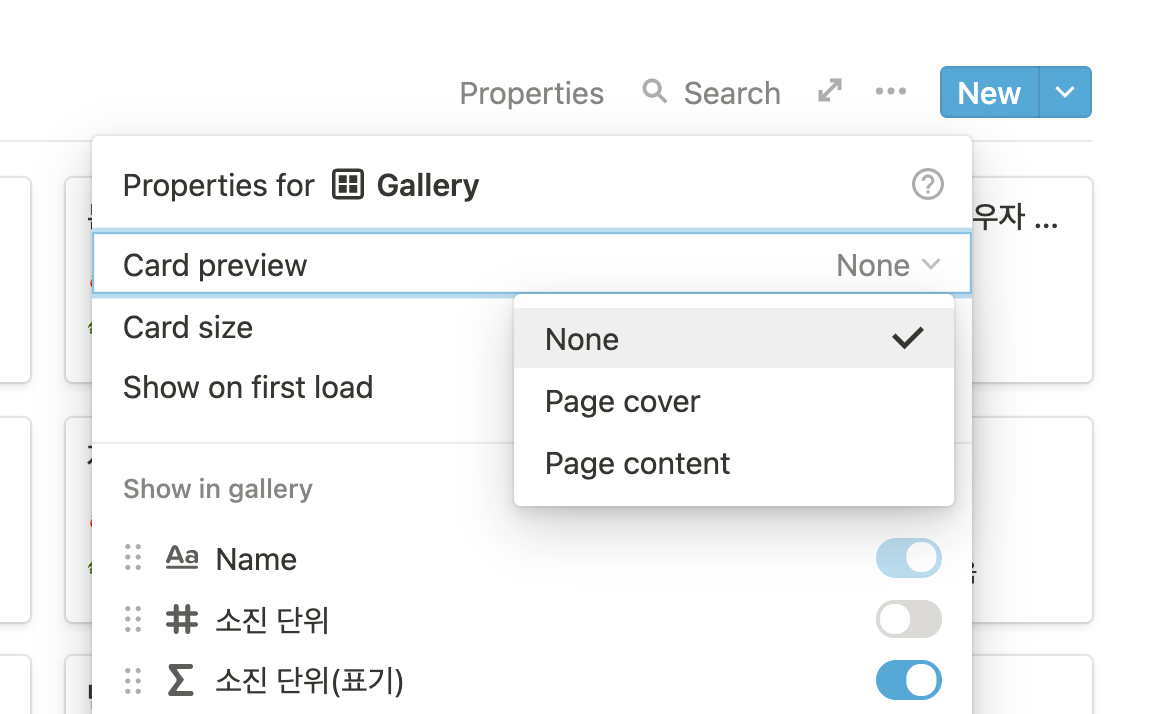1168x714 pixels.
Task: Open the Card preview None dropdown
Action: click(x=888, y=265)
